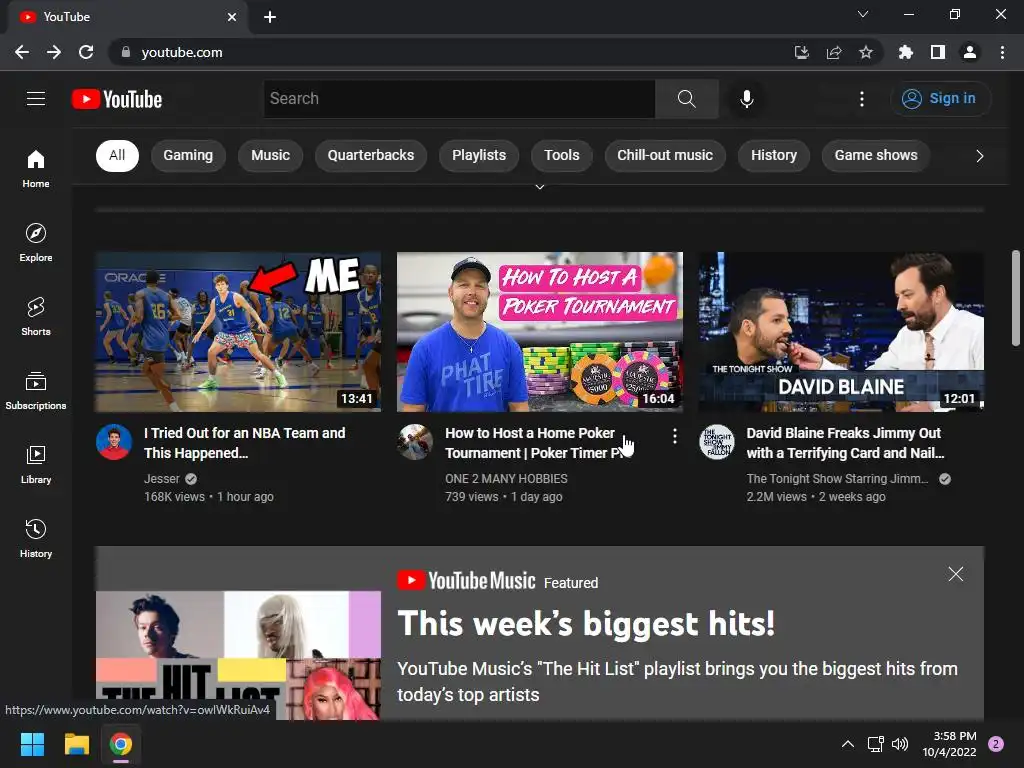1024x768 pixels.
Task: Click ONE 2 MANY HOBBIES channel name
Action: 506,479
